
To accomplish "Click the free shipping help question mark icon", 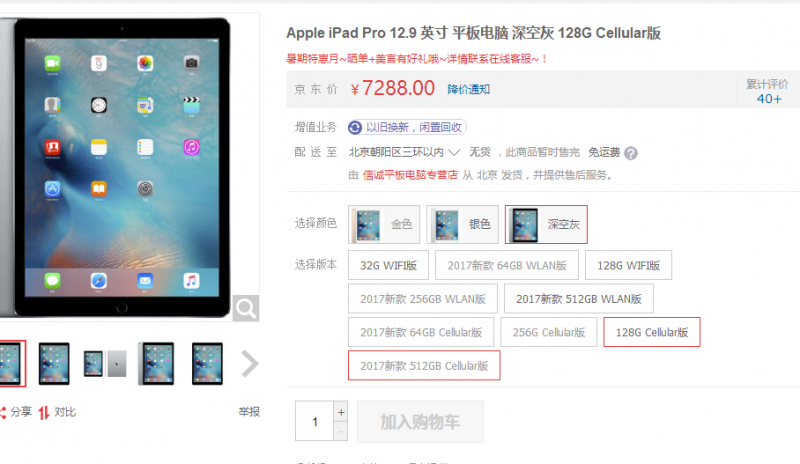I will [x=631, y=153].
